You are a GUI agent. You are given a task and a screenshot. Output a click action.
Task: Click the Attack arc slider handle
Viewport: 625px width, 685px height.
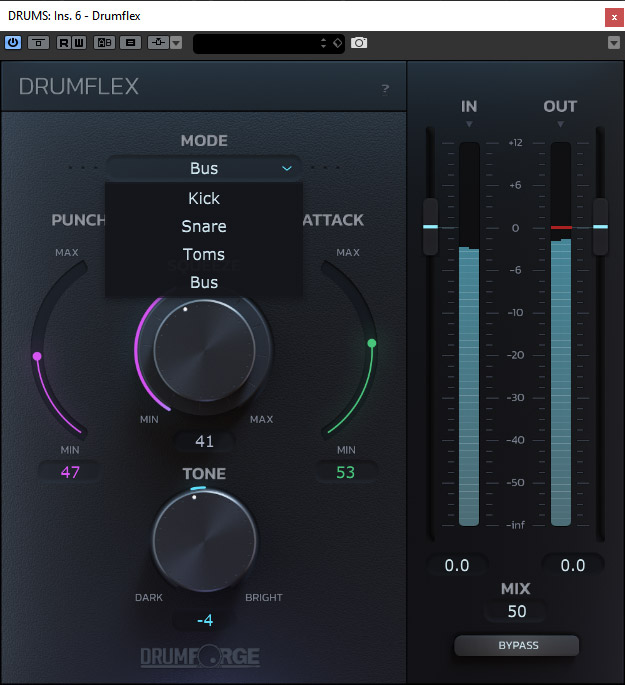pos(372,343)
